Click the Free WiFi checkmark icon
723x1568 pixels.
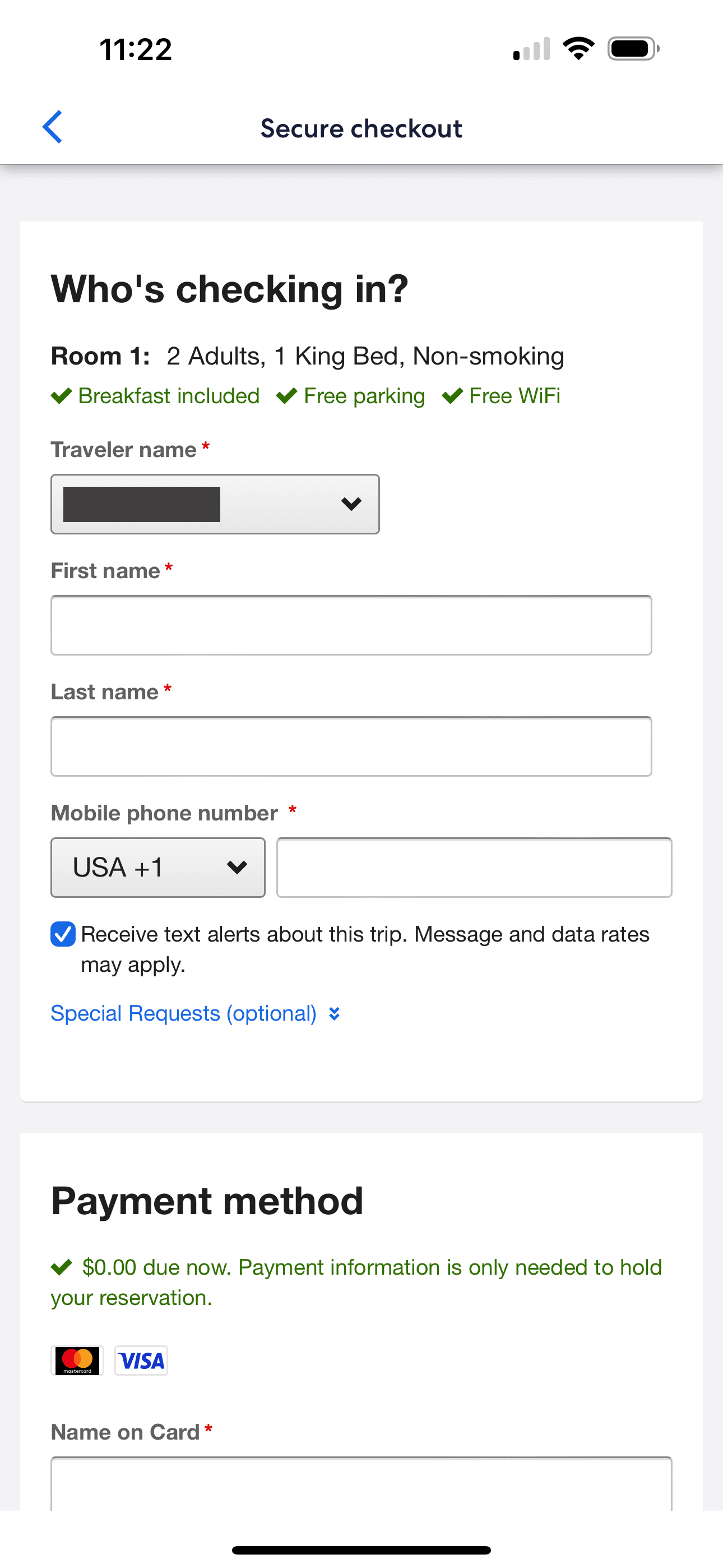coord(452,396)
